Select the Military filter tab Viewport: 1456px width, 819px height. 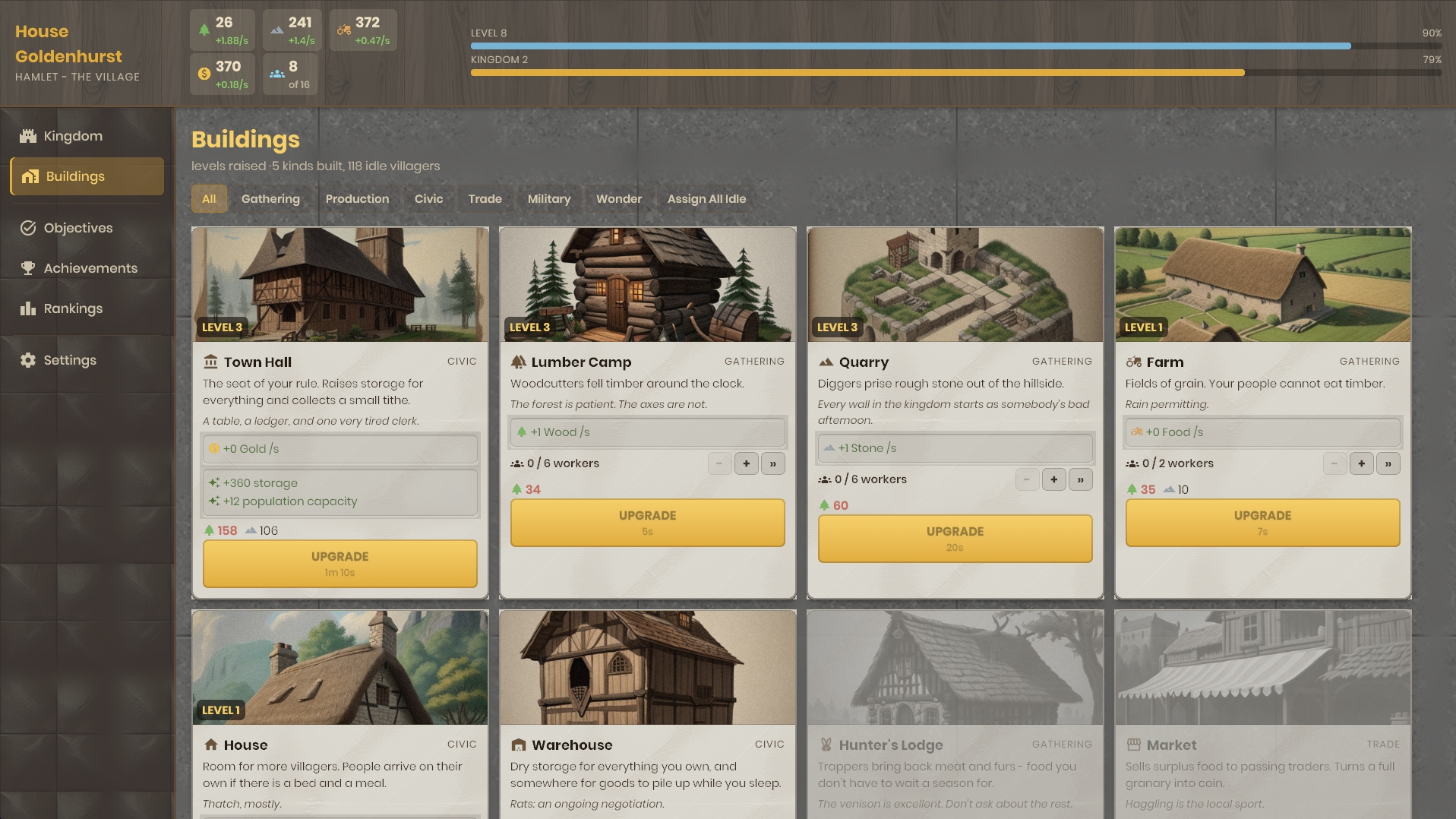(549, 199)
